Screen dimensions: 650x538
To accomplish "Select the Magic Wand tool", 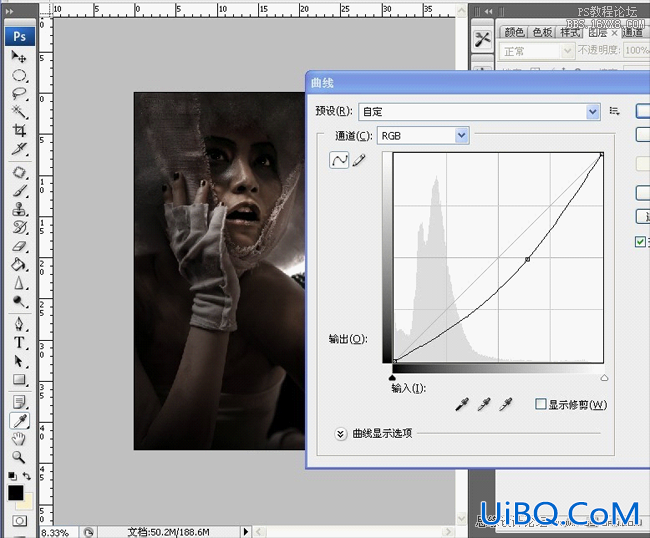I will tap(19, 112).
